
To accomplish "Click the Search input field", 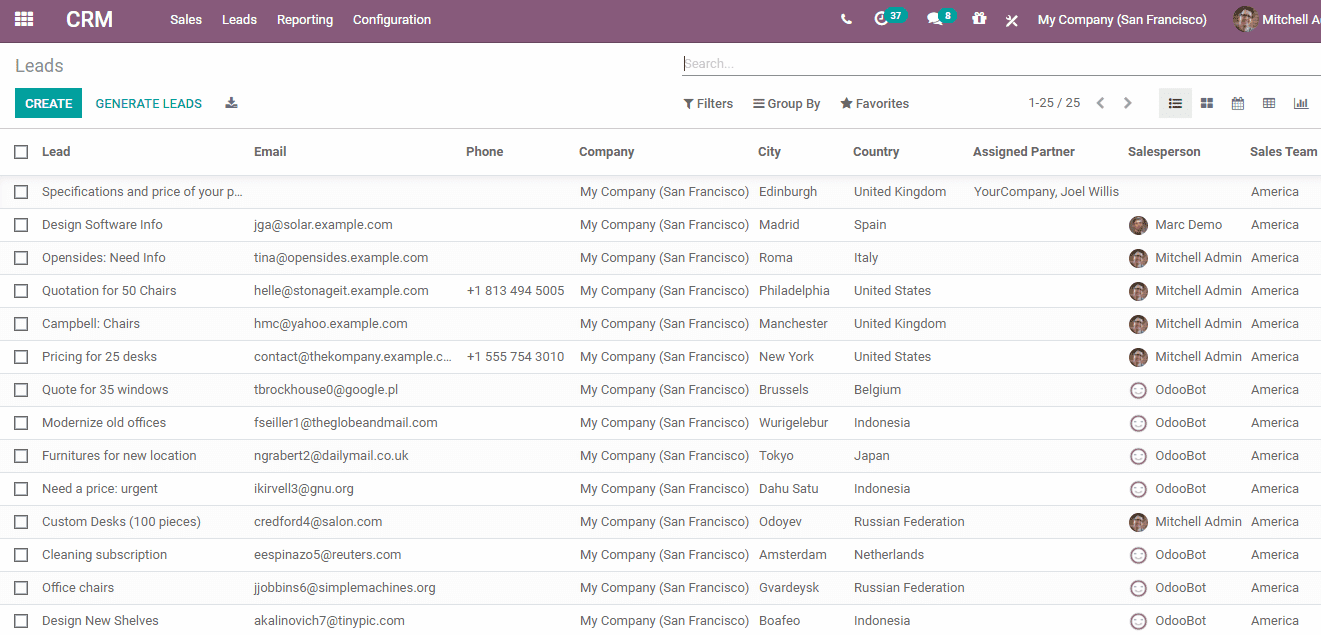I will (1001, 64).
